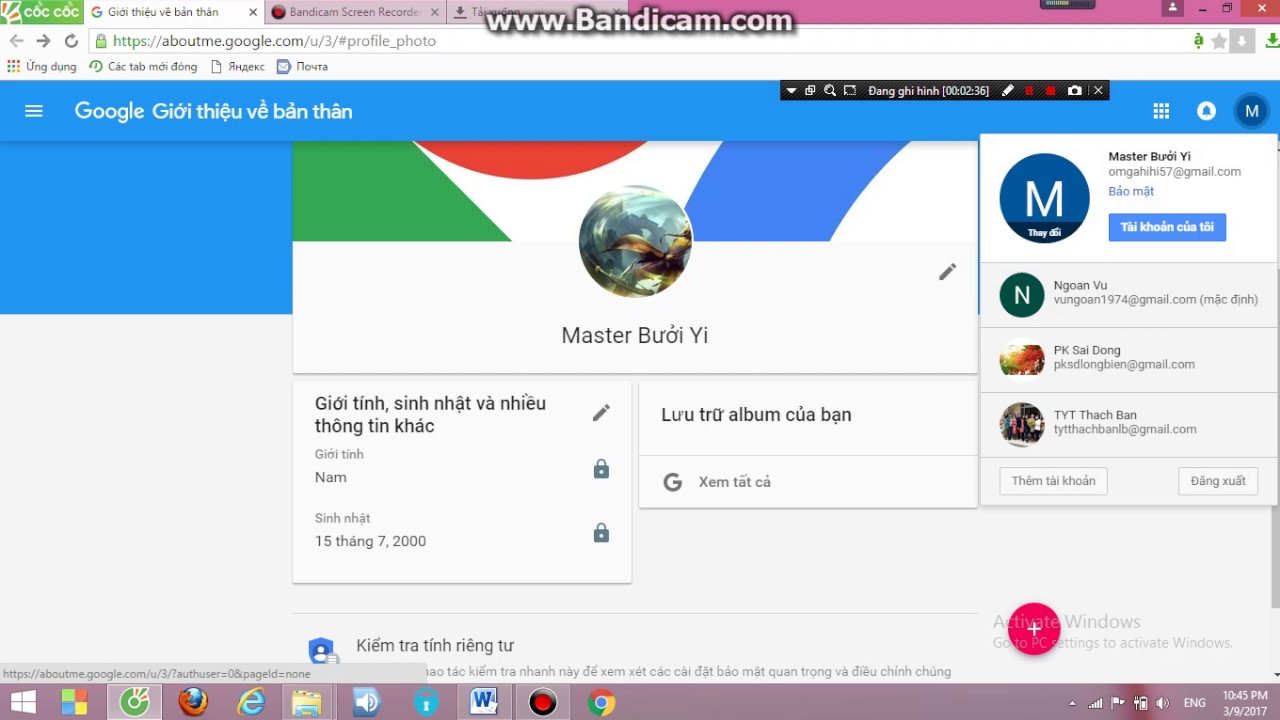1280x720 pixels.
Task: Open the Почта bookmark
Action: pyautogui.click(x=302, y=66)
